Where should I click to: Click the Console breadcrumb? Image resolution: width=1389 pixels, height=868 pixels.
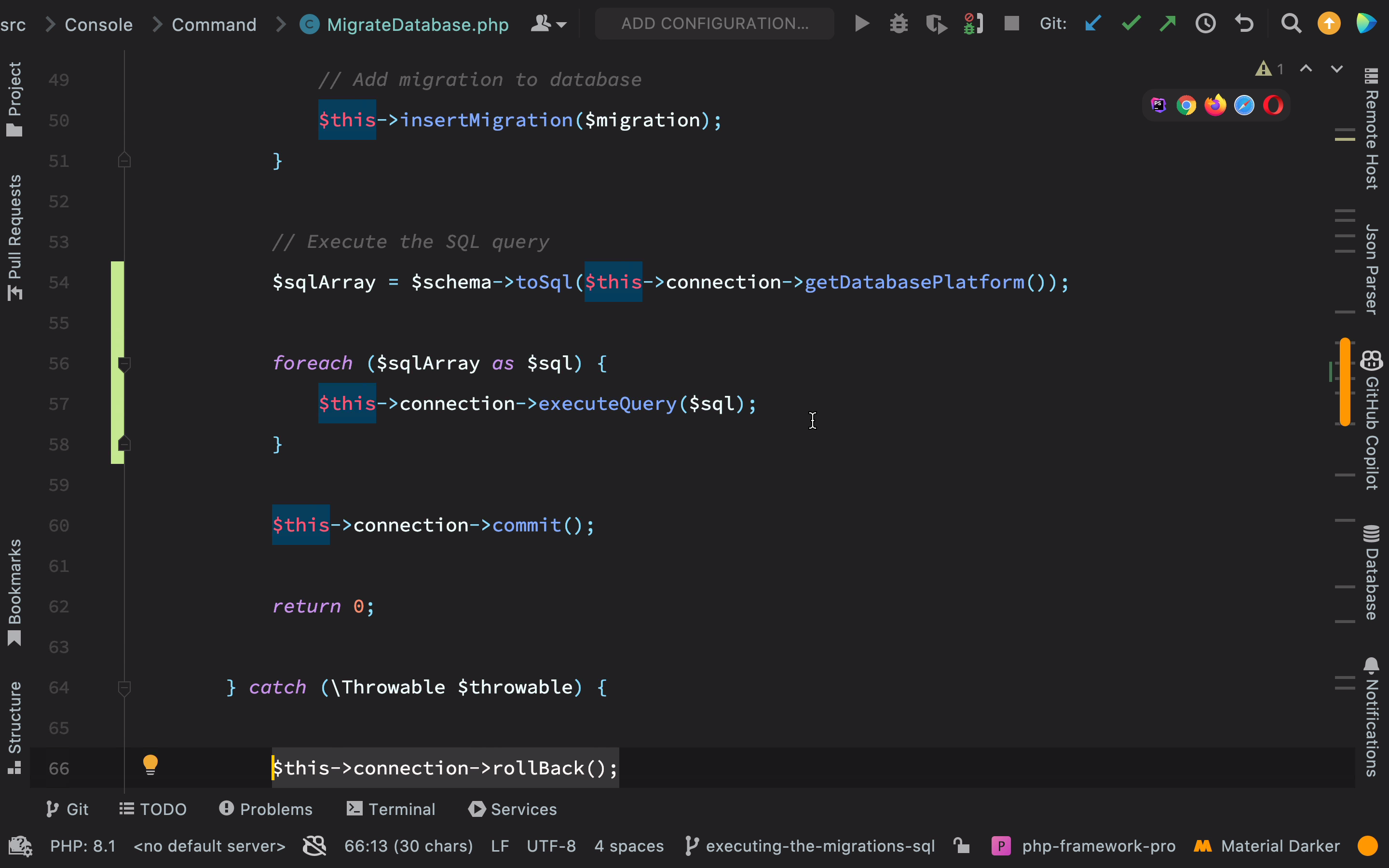click(x=99, y=25)
